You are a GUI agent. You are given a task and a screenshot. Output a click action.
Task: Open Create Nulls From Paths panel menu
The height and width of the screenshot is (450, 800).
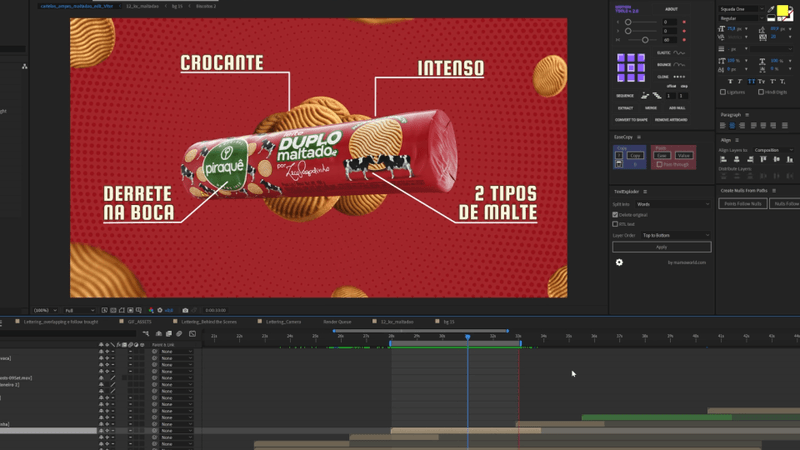(774, 191)
